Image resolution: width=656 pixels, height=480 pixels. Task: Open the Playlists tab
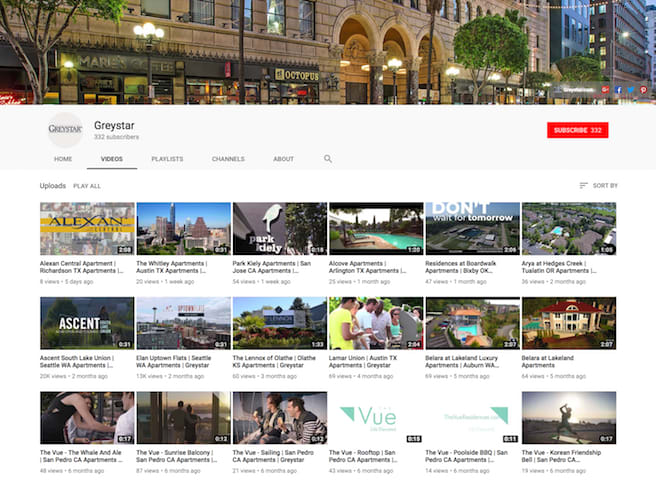[x=167, y=159]
